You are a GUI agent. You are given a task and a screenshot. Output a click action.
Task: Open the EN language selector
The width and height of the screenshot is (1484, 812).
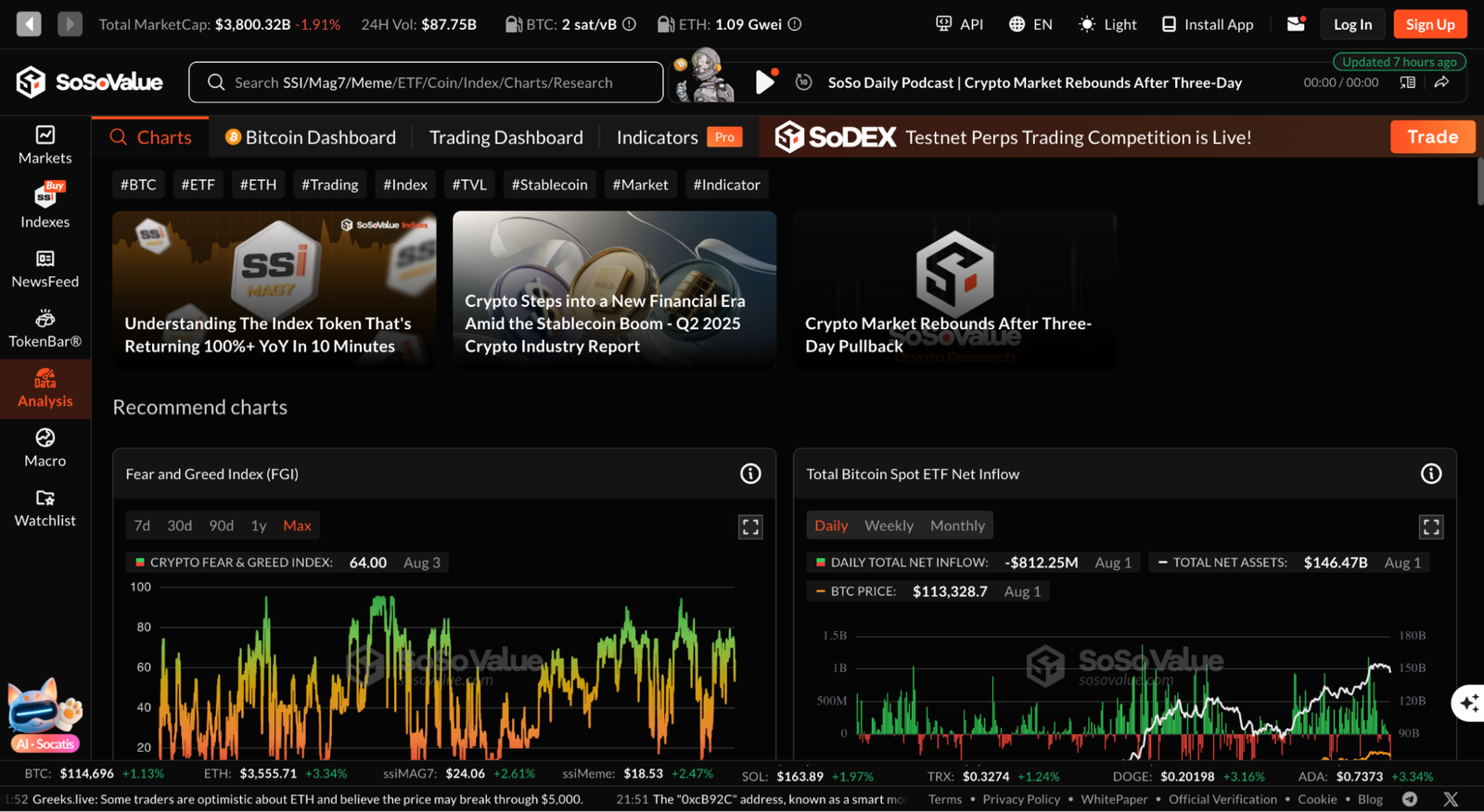[1030, 24]
